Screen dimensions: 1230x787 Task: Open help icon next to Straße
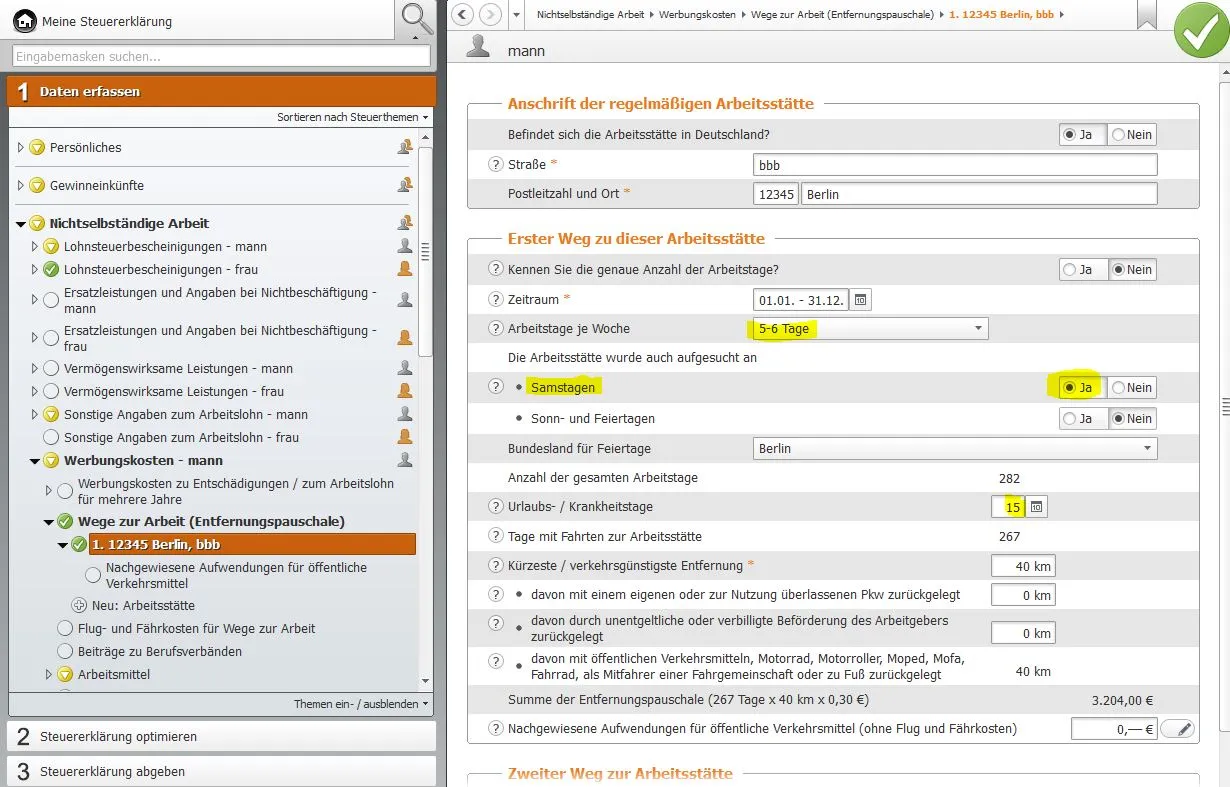(495, 164)
